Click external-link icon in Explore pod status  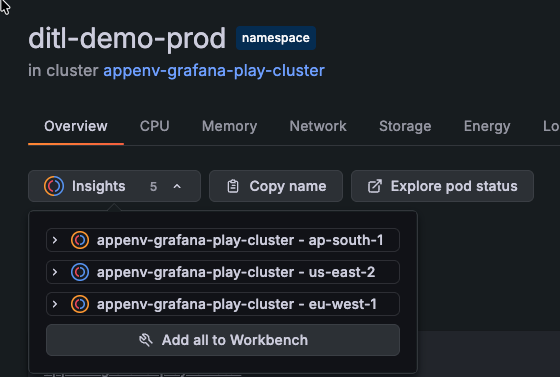(375, 186)
